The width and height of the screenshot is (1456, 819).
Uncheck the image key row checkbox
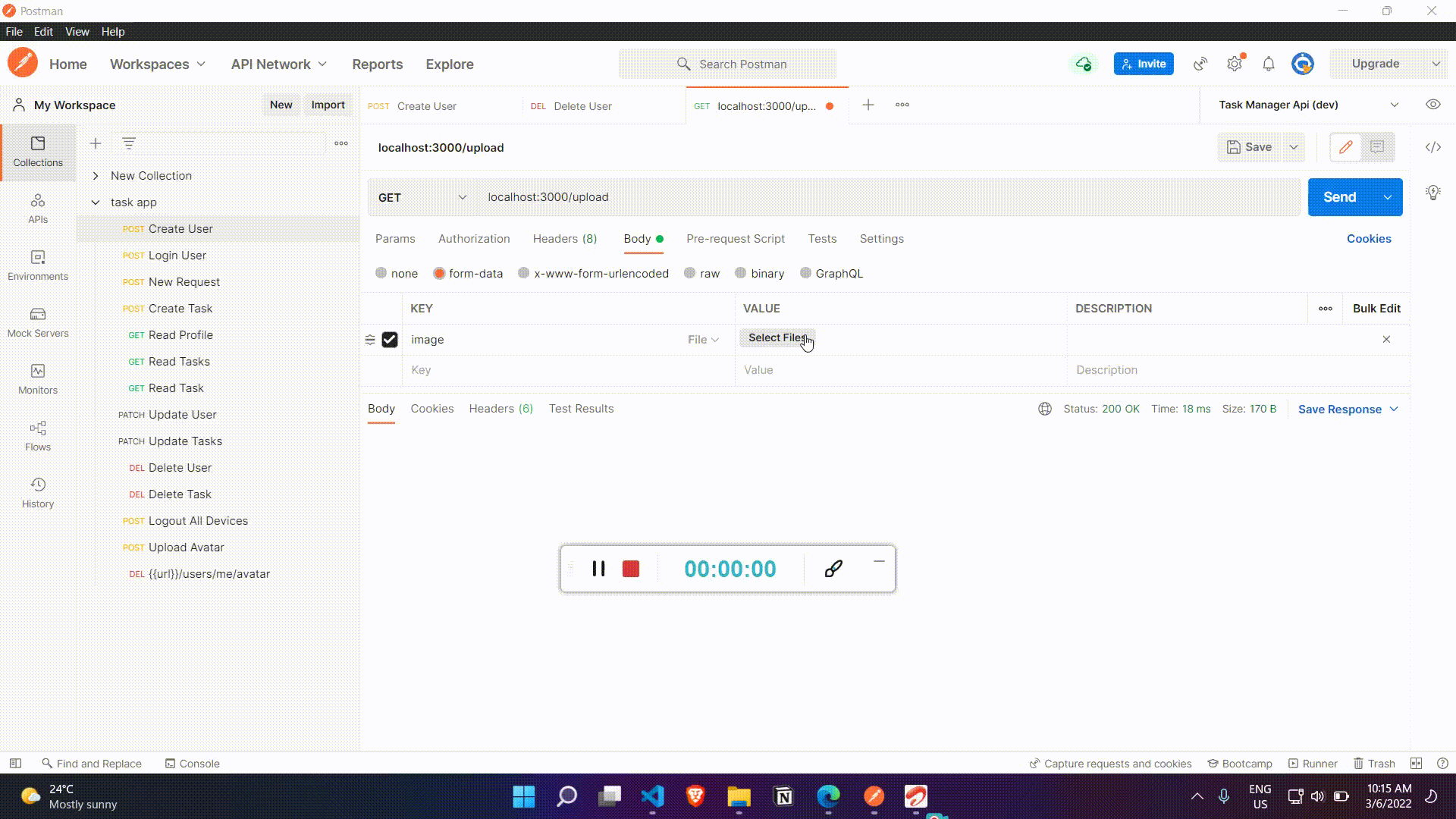[x=390, y=340]
